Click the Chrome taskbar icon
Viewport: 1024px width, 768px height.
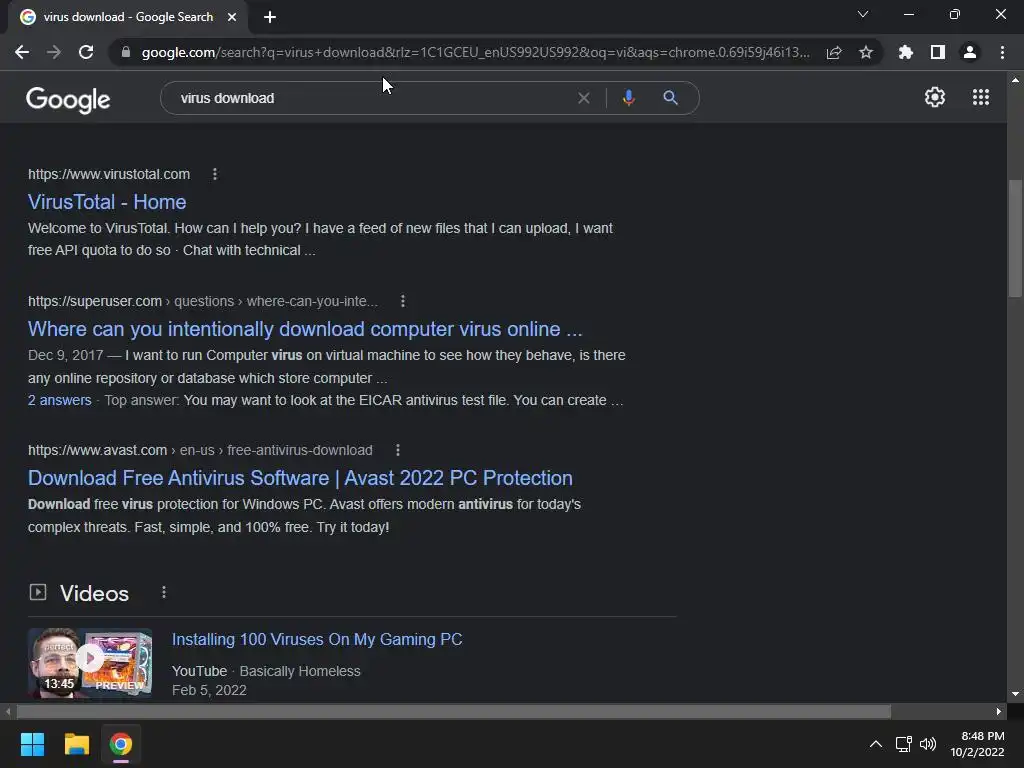[x=121, y=744]
